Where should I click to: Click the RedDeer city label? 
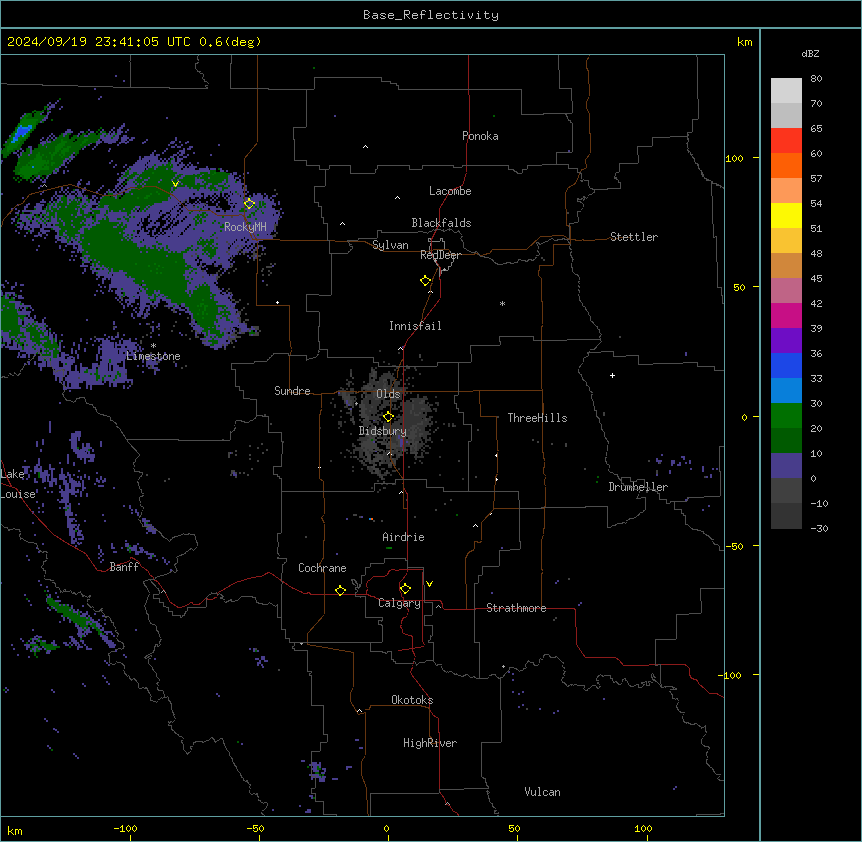[x=440, y=255]
